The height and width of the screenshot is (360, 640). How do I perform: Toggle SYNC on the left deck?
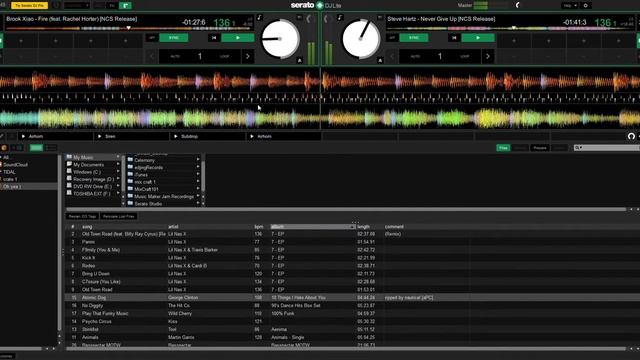point(173,38)
